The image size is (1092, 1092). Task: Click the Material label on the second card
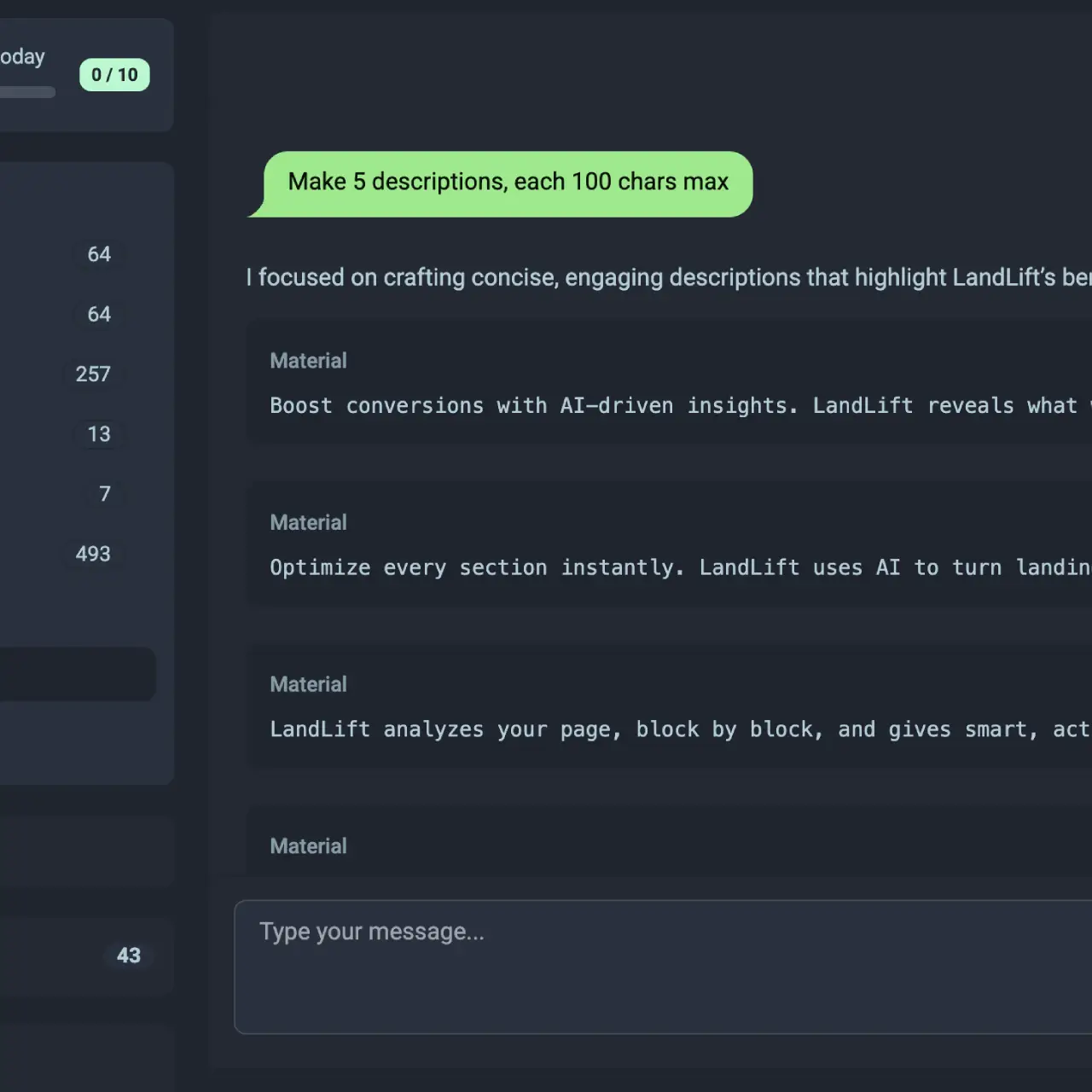pos(308,521)
